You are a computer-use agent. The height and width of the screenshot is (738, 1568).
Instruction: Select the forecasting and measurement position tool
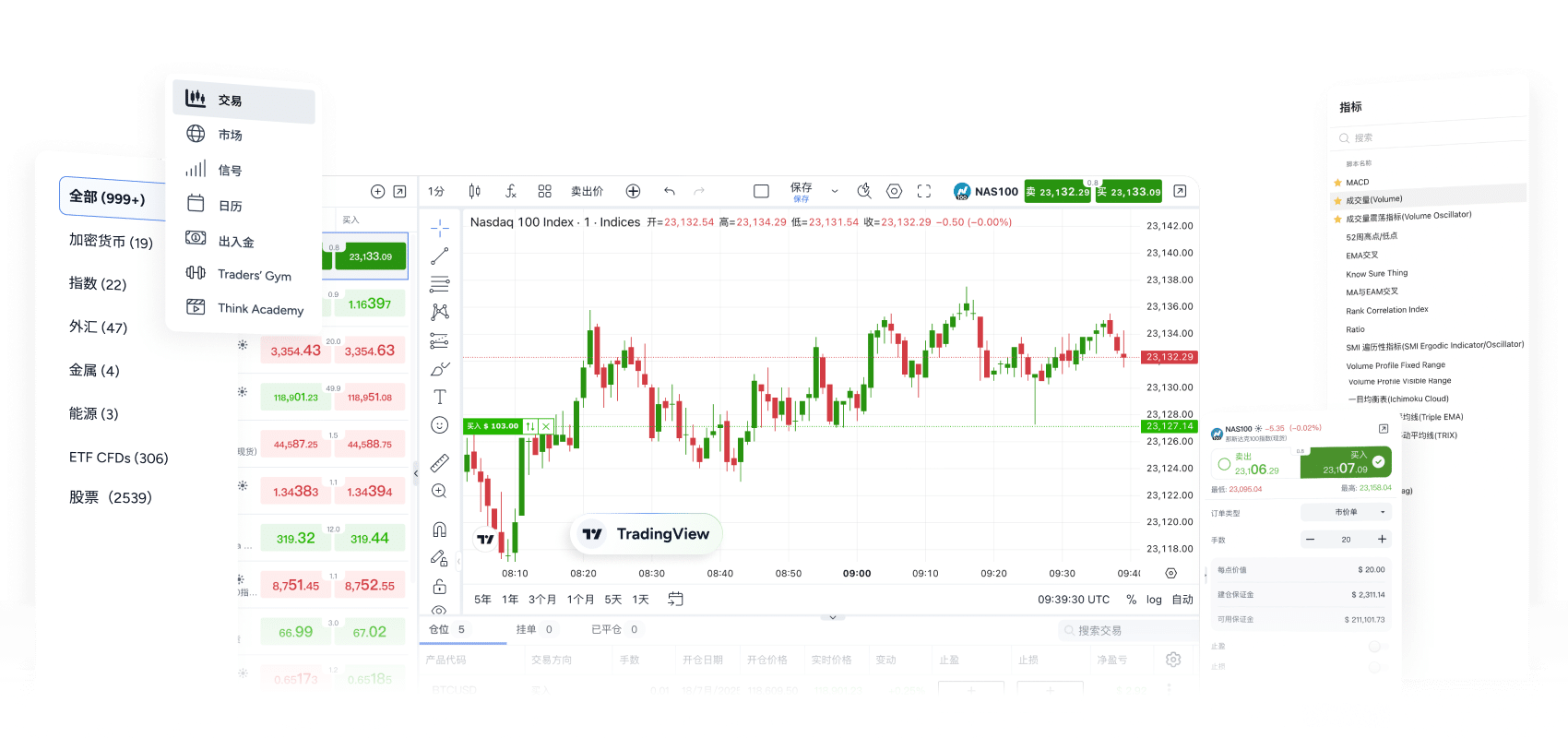[440, 340]
